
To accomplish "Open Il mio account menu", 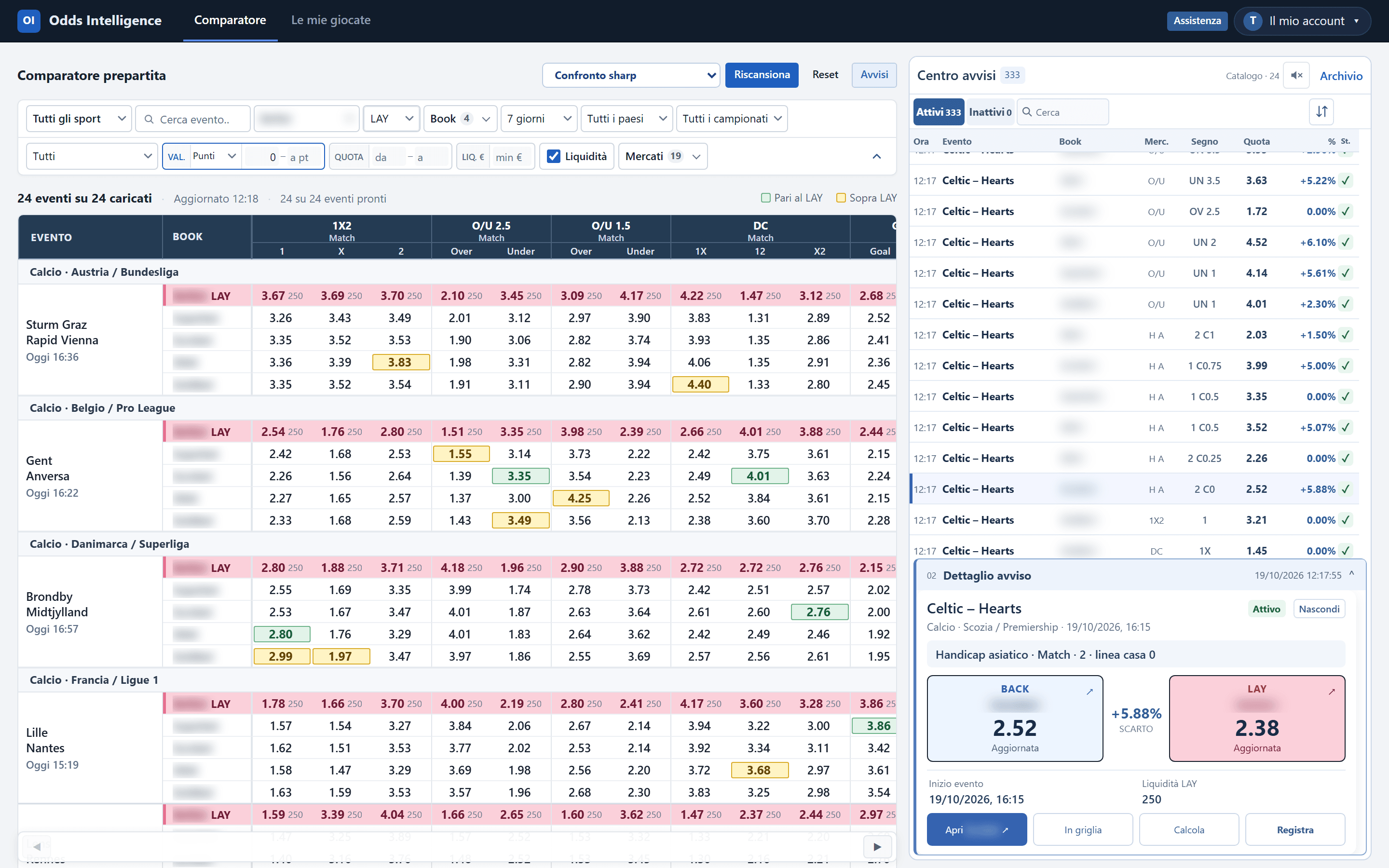I will point(1302,21).
